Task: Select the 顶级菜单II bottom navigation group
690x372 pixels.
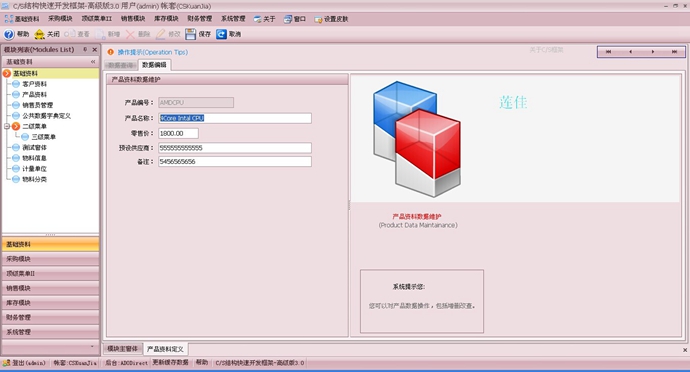Action: pyautogui.click(x=51, y=273)
